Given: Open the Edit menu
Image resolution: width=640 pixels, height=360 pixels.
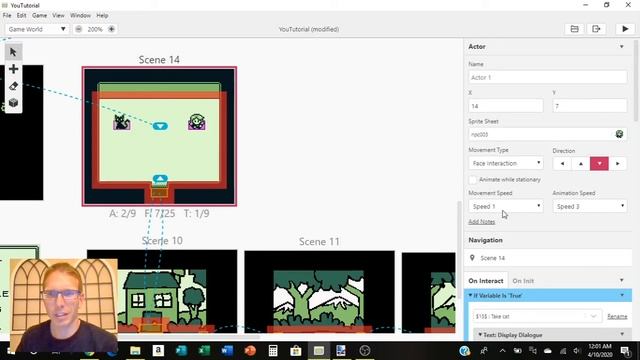Looking at the screenshot, I should (x=21, y=15).
